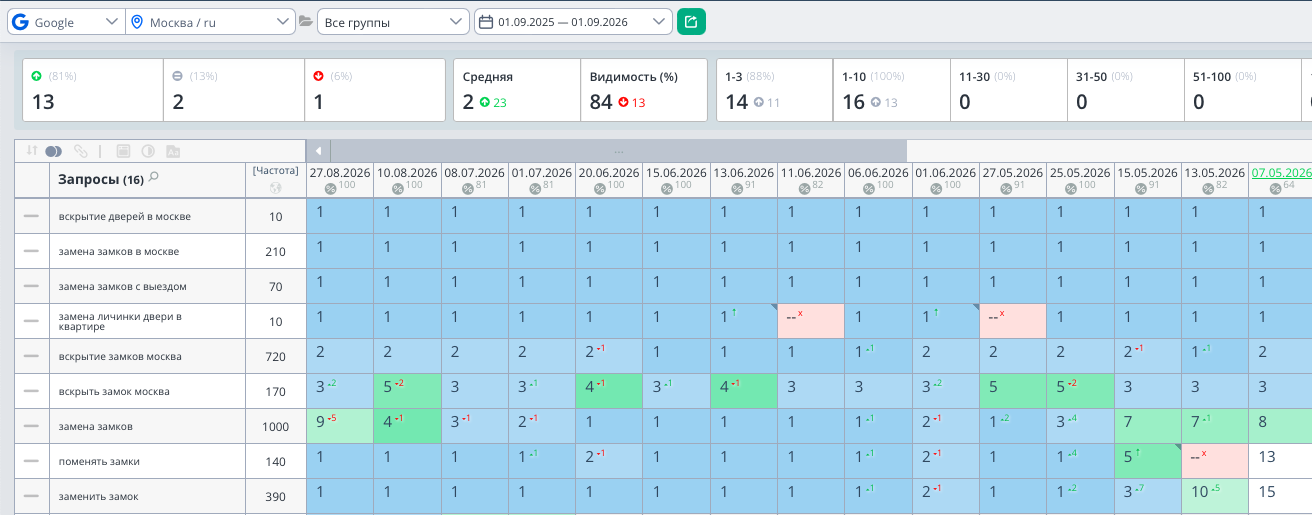The height and width of the screenshot is (515, 1312).
Task: Click the green export share button
Action: point(691,21)
